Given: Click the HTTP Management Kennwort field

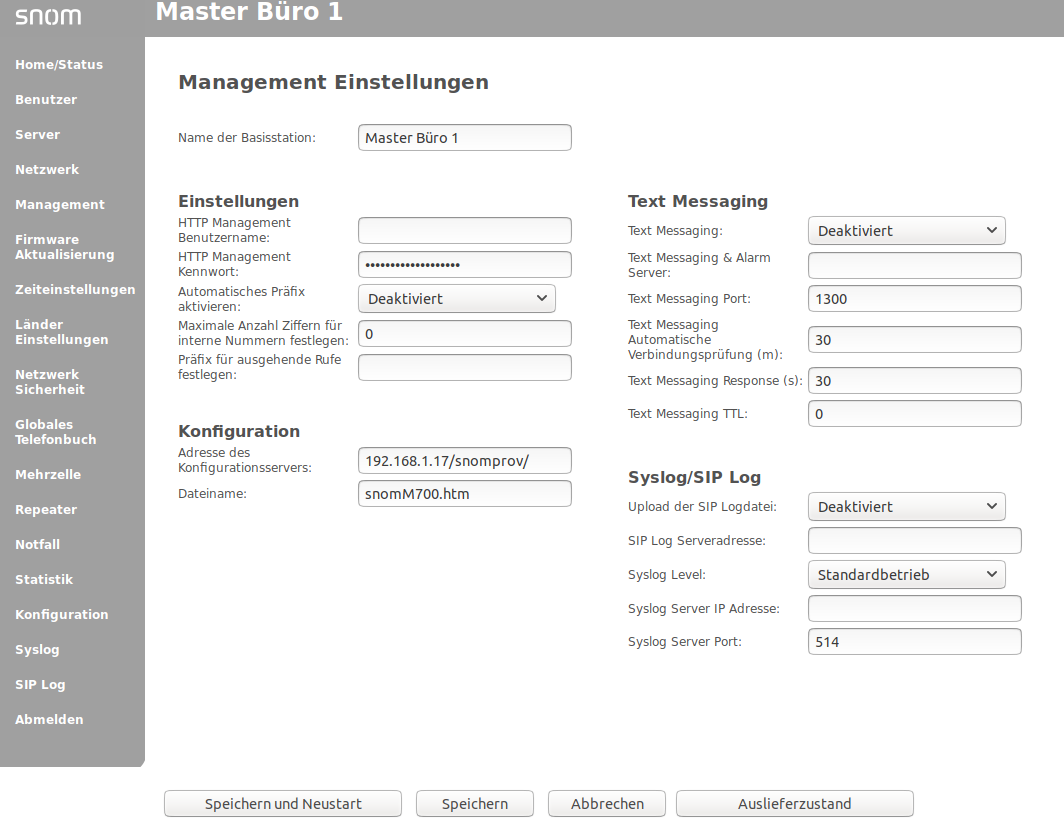Looking at the screenshot, I should [x=464, y=265].
